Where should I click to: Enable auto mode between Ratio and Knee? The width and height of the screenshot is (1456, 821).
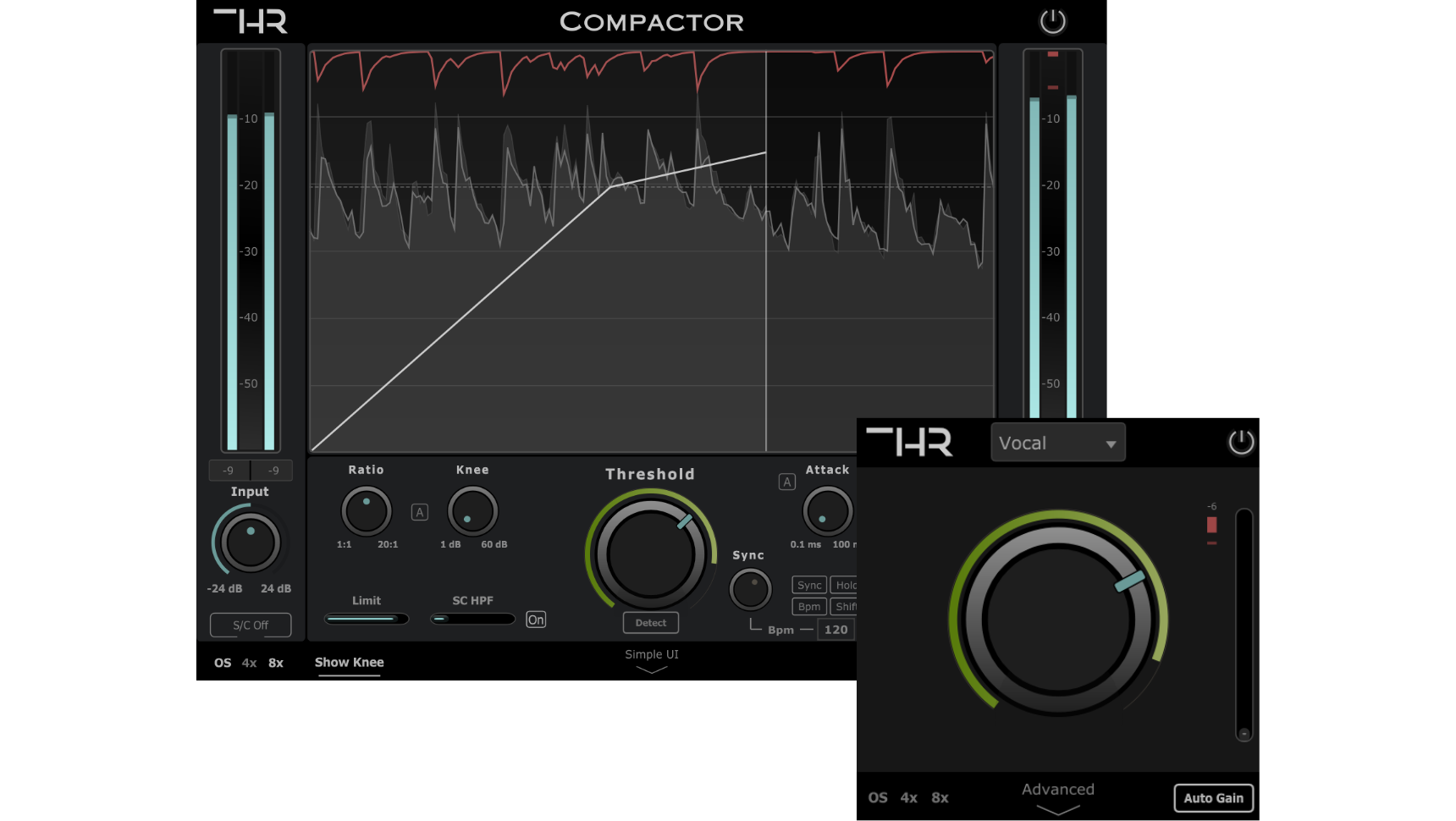[419, 512]
